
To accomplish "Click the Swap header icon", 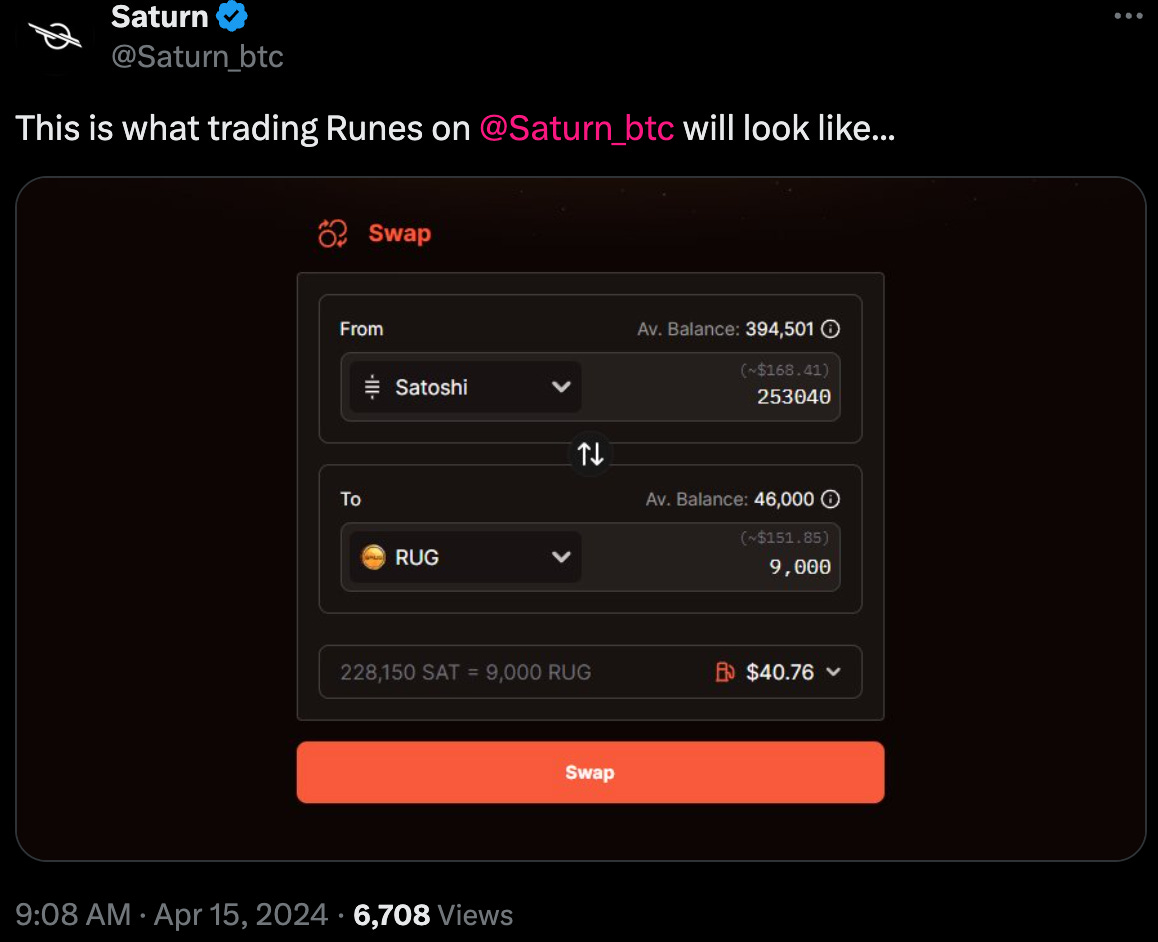I will pyautogui.click(x=332, y=234).
